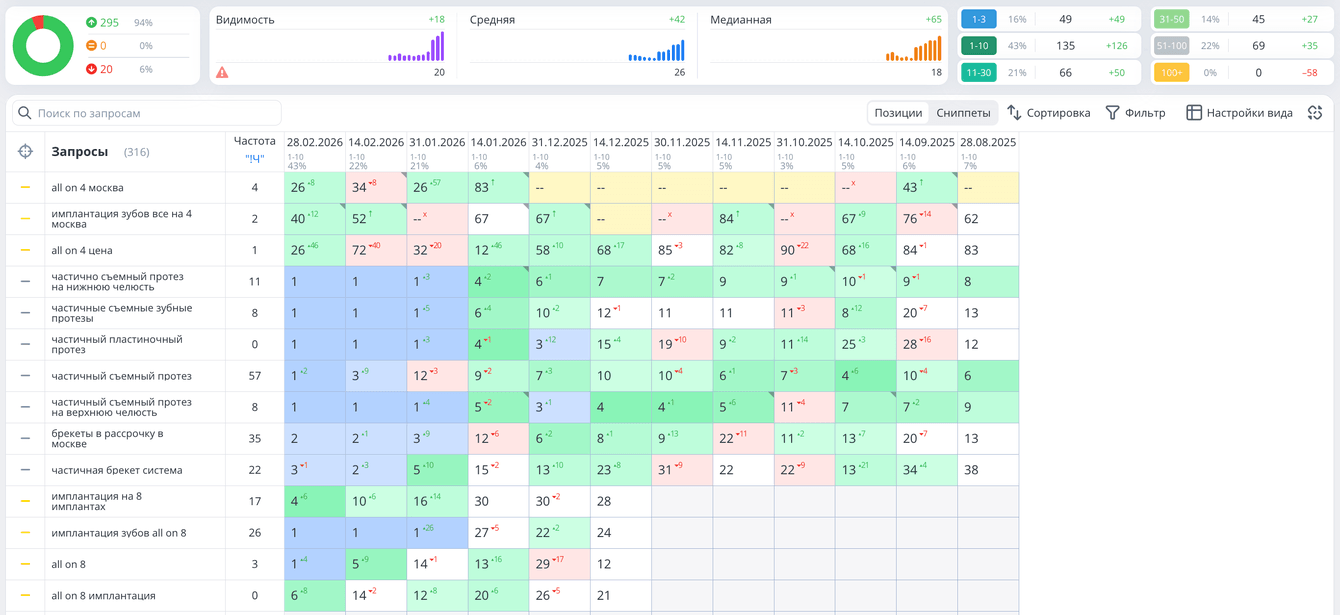Screen dimensions: 1340x615
Task: Click the refresh icon next to Настройки вида
Action: [1315, 113]
